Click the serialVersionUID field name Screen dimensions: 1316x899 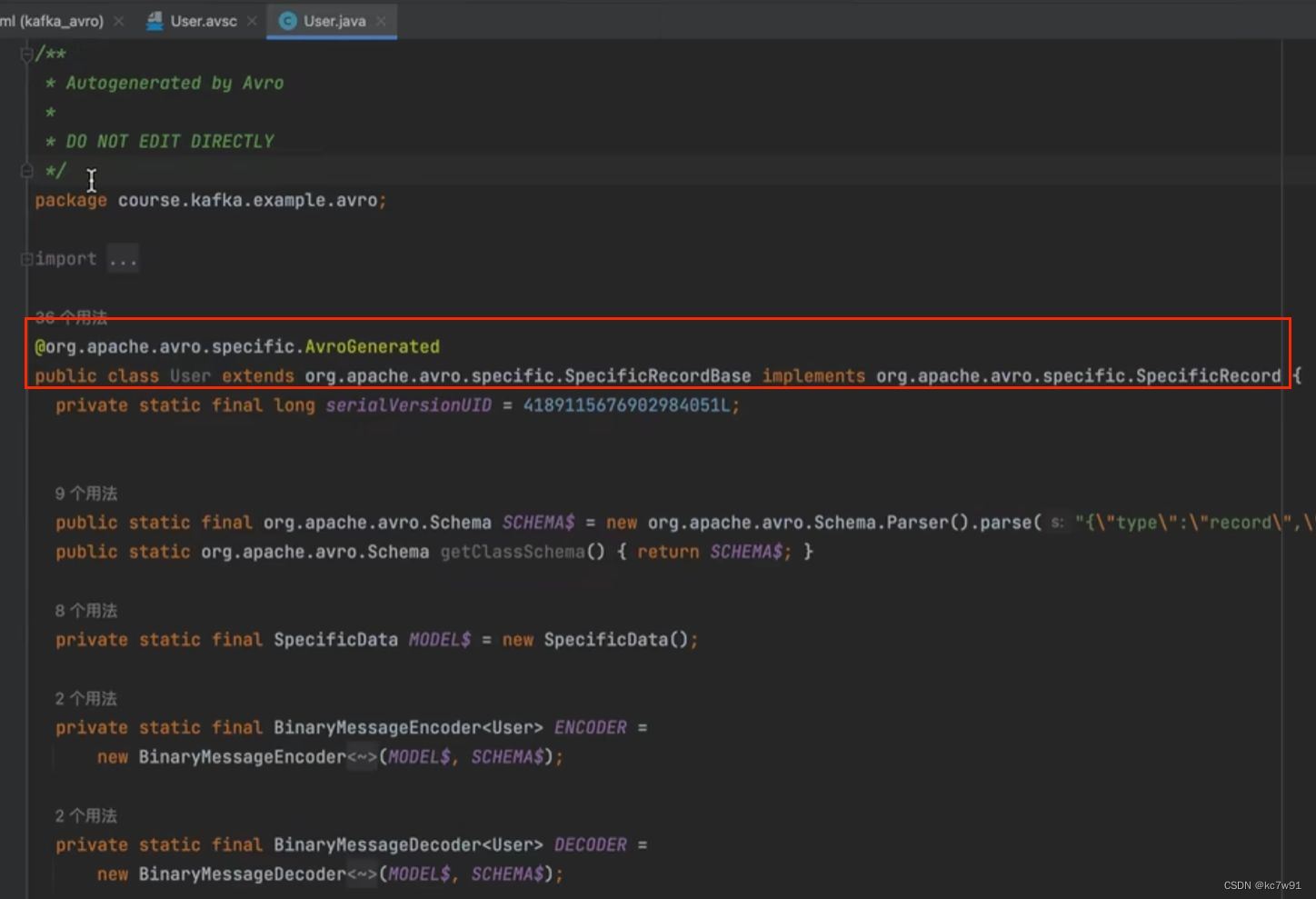409,405
